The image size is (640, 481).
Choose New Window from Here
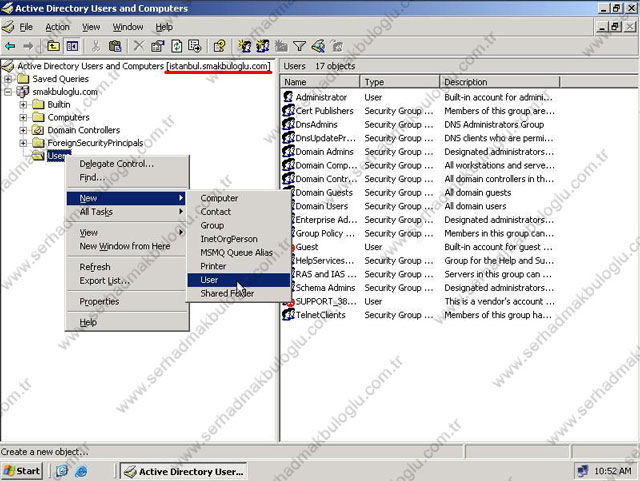[127, 246]
